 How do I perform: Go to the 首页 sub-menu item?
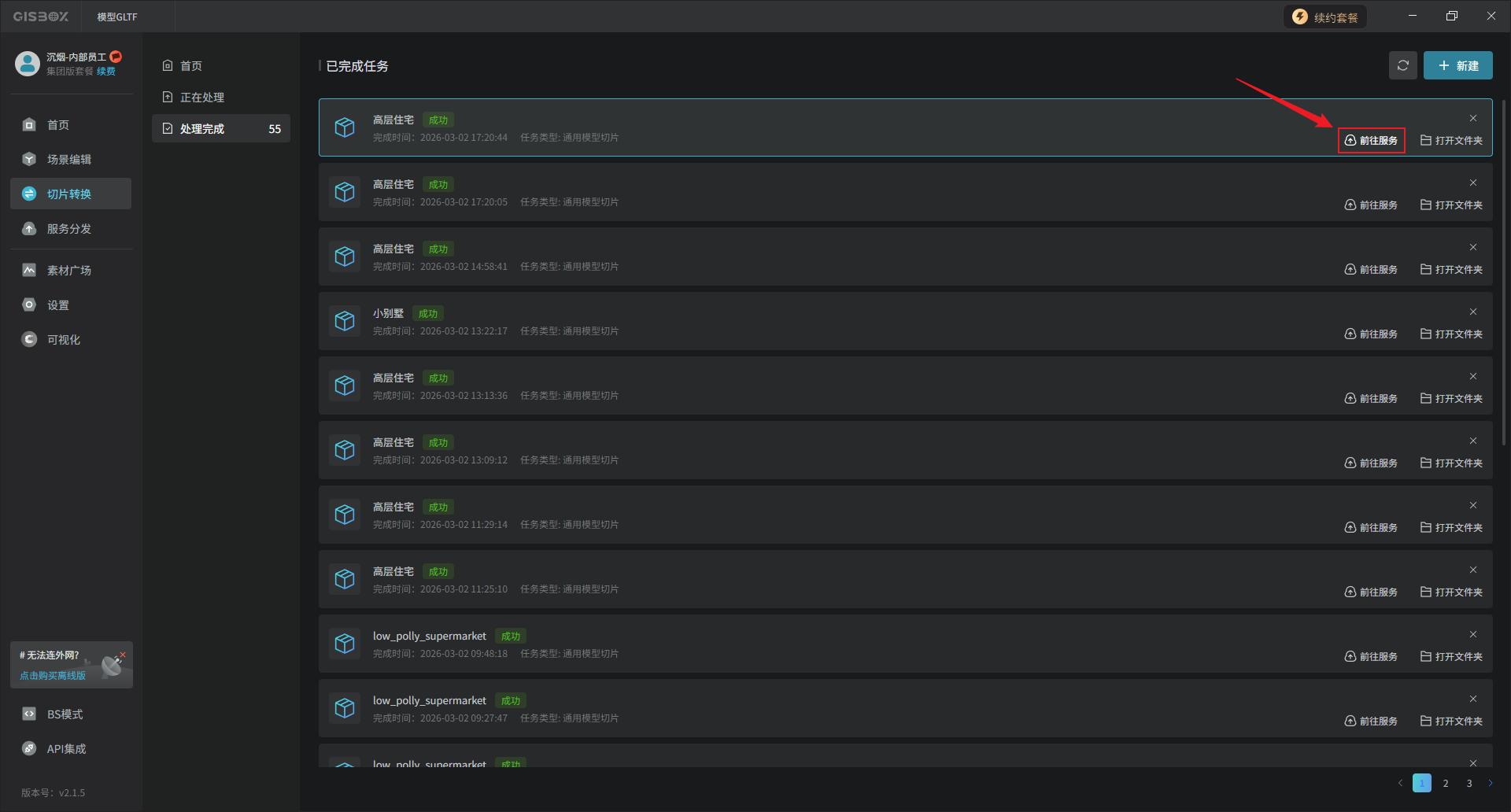coord(191,66)
